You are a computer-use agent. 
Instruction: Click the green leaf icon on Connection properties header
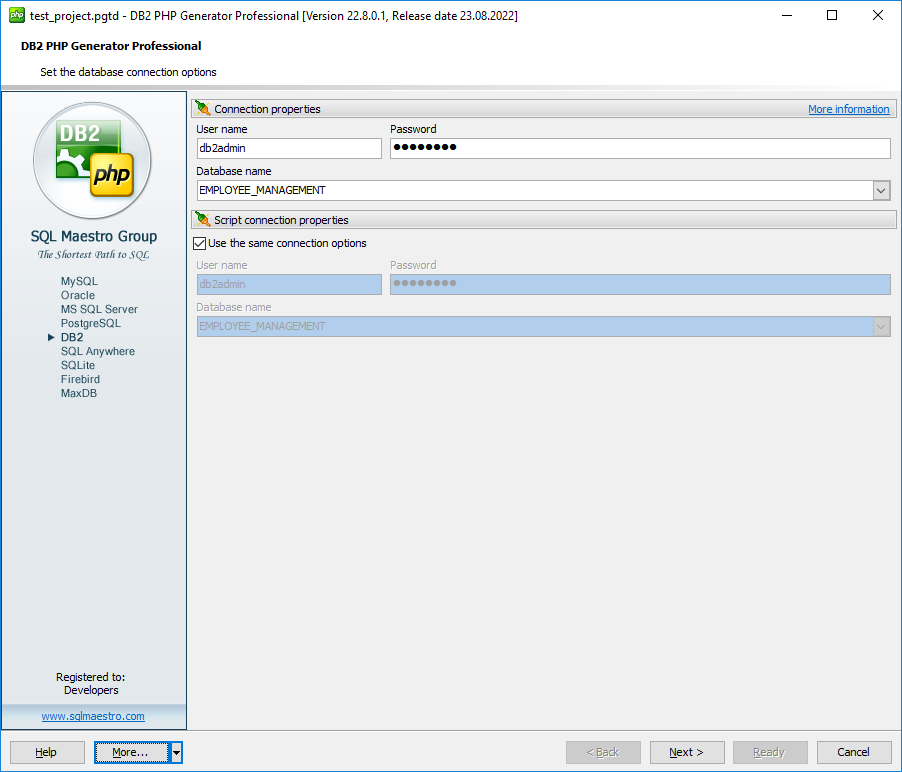tap(200, 108)
